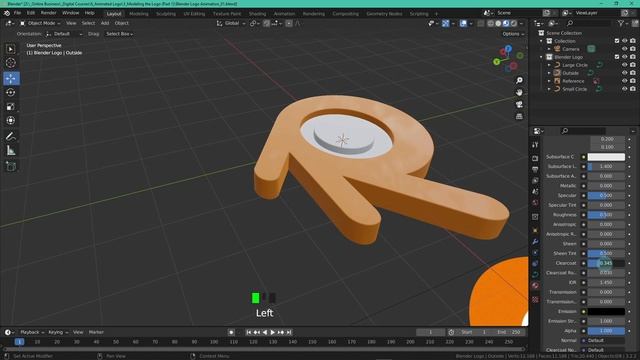Screen dimensions: 640x360
Task: Click the timeline current frame field
Action: (430, 332)
